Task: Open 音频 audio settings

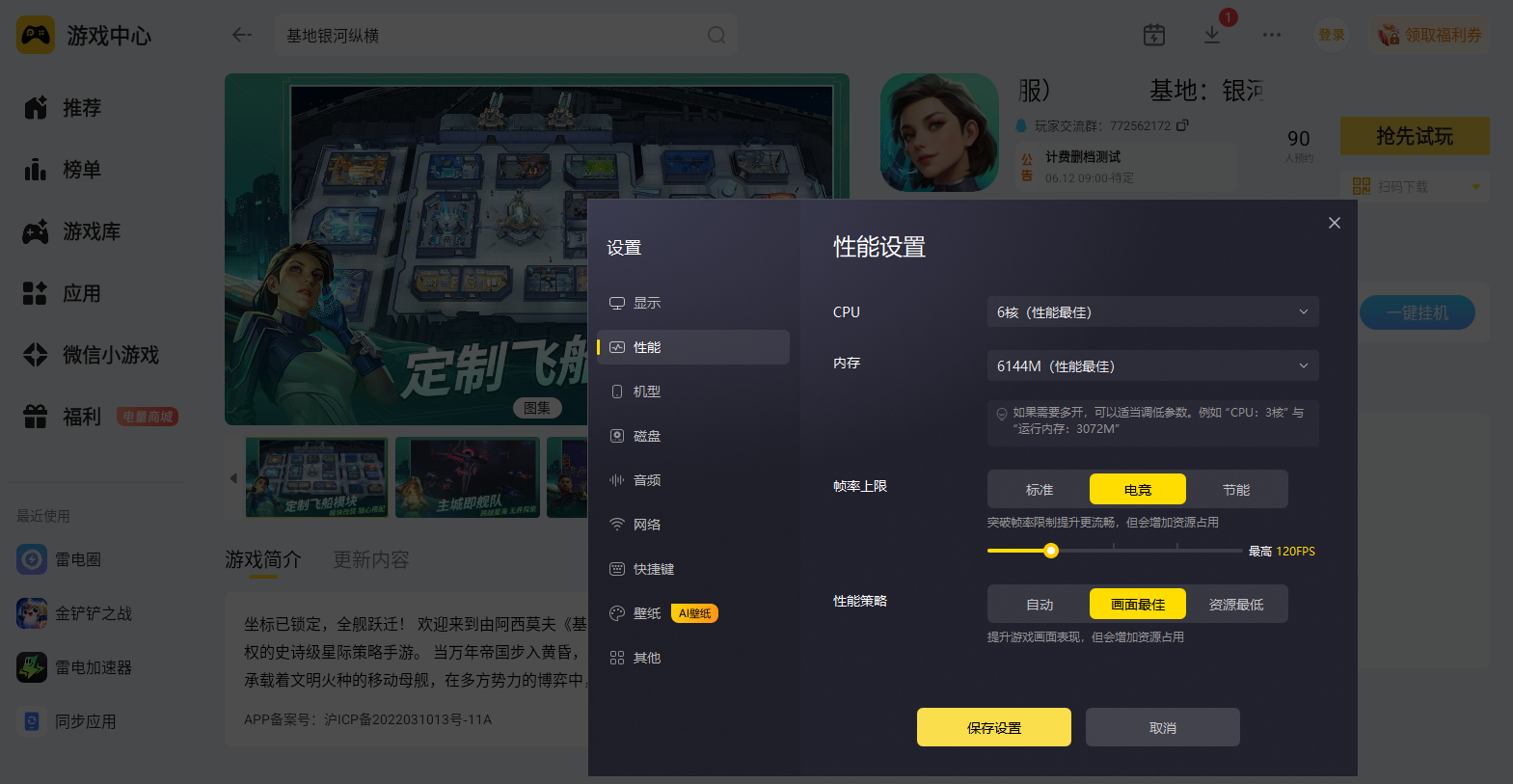Action: (693, 480)
